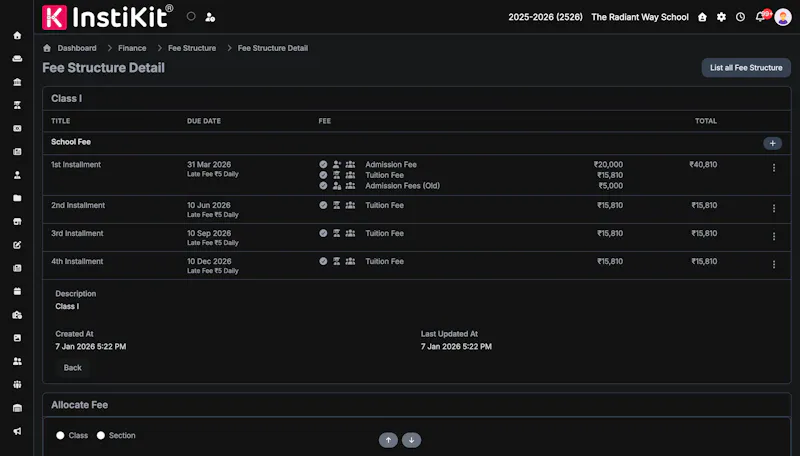
Task: Open the teacher podium icon in the sidebar
Action: tap(17, 105)
